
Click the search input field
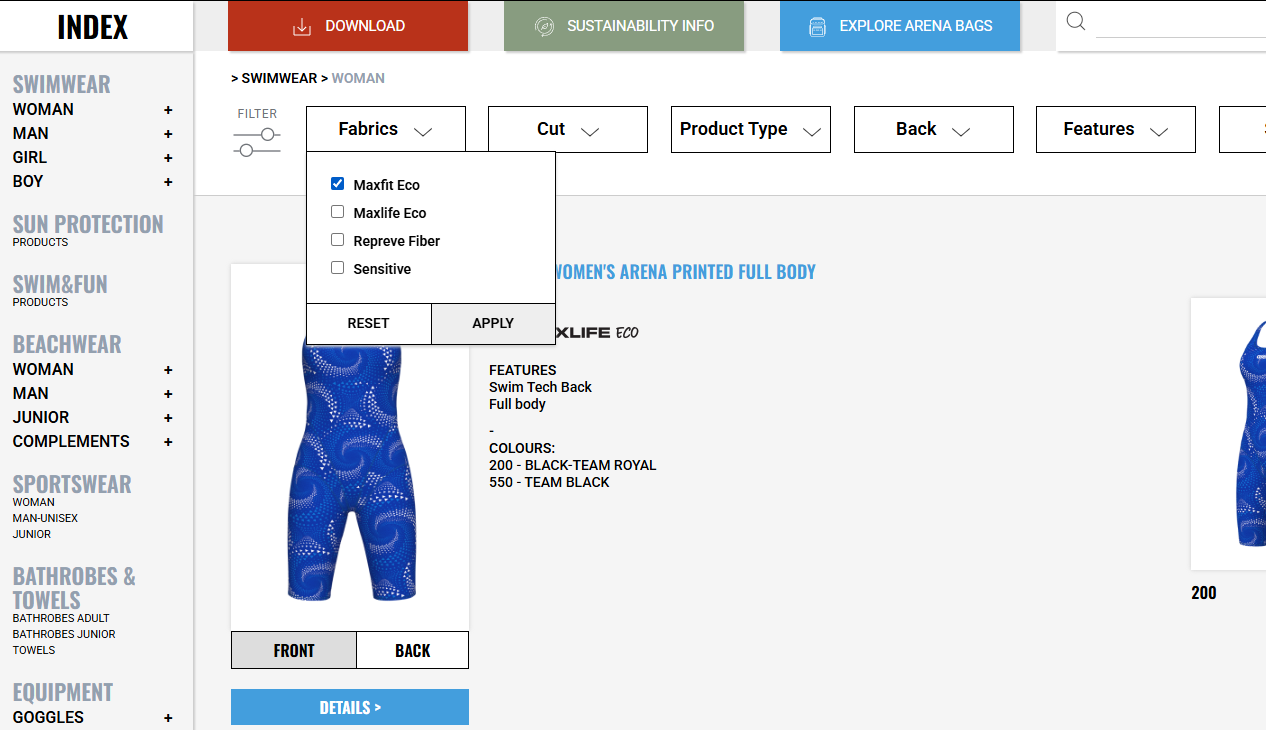pos(1180,22)
